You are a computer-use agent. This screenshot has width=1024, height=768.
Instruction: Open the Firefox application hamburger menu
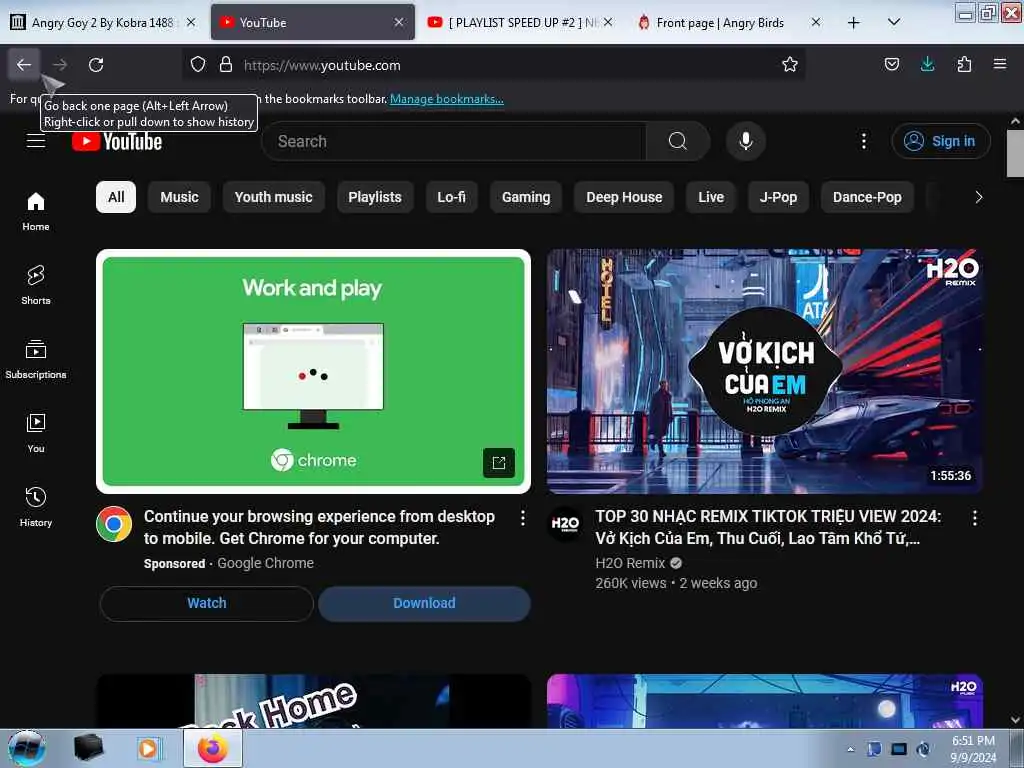point(1000,65)
